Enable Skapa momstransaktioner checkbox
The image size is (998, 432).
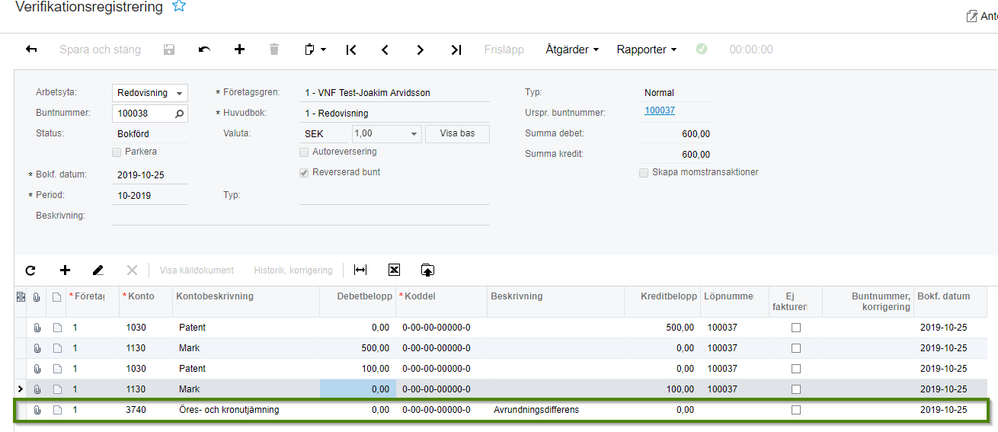click(644, 172)
